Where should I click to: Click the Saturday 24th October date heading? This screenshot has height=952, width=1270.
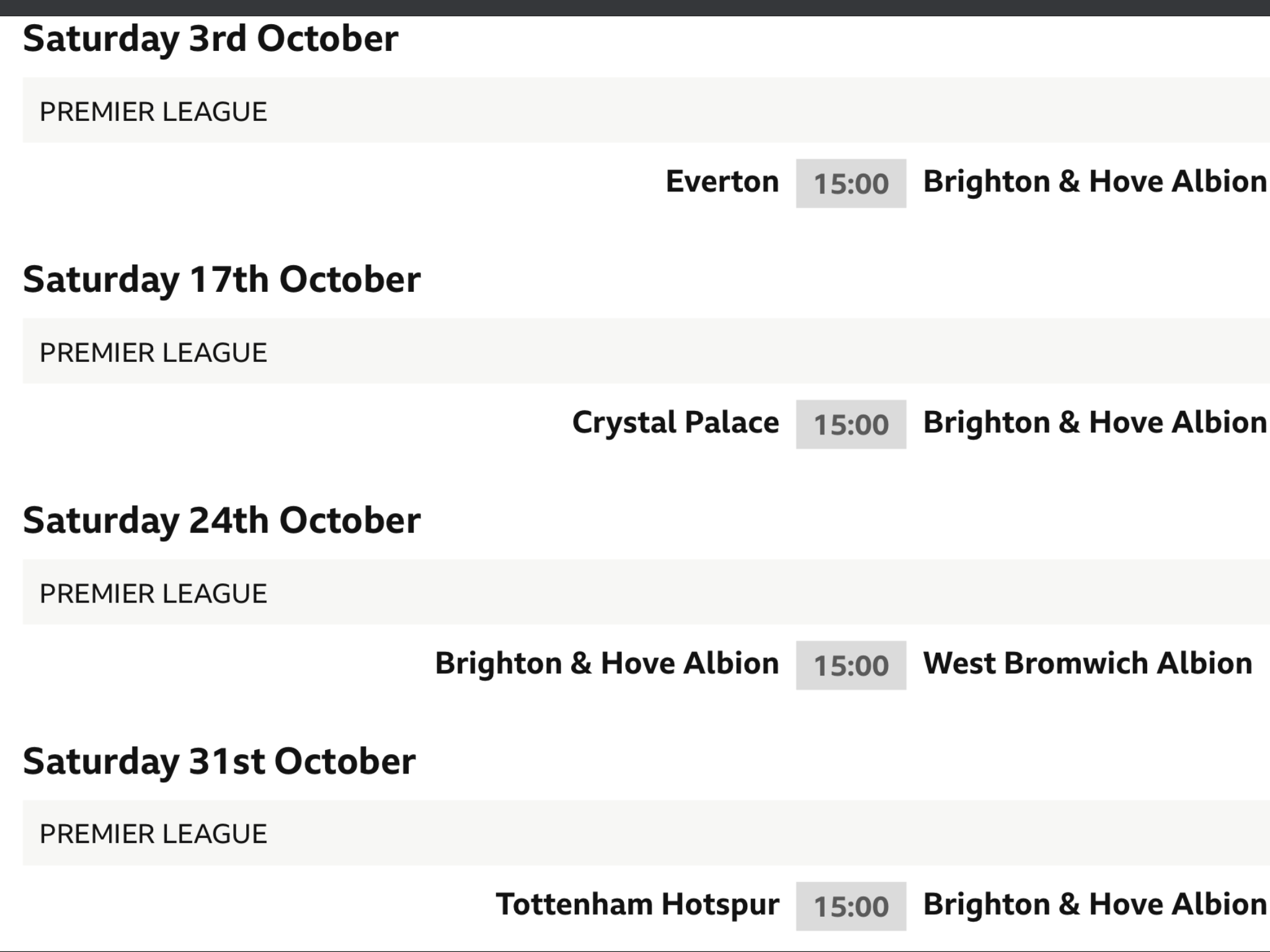(x=221, y=521)
